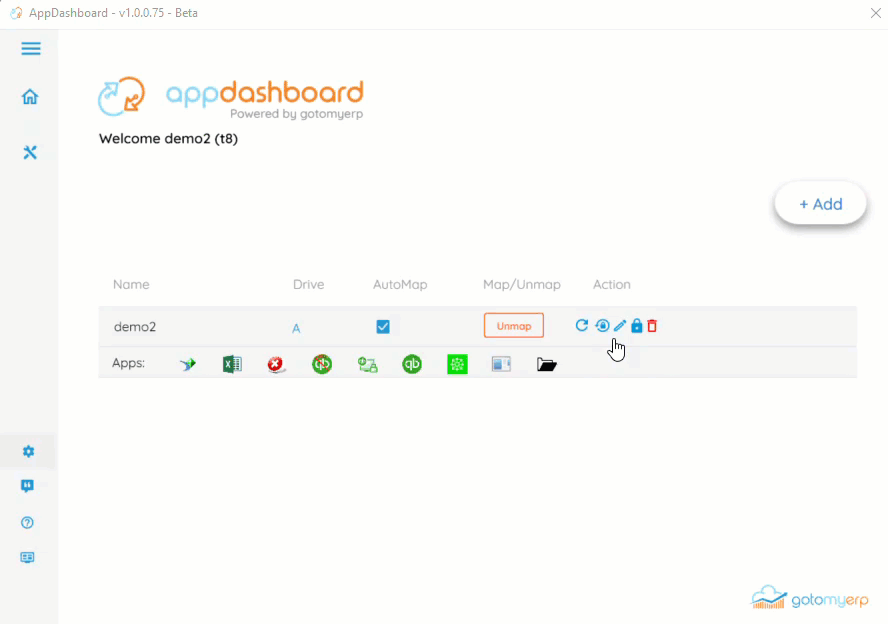Screen dimensions: 888x624
Task: Click drive letter A for demo2
Action: [x=296, y=328]
